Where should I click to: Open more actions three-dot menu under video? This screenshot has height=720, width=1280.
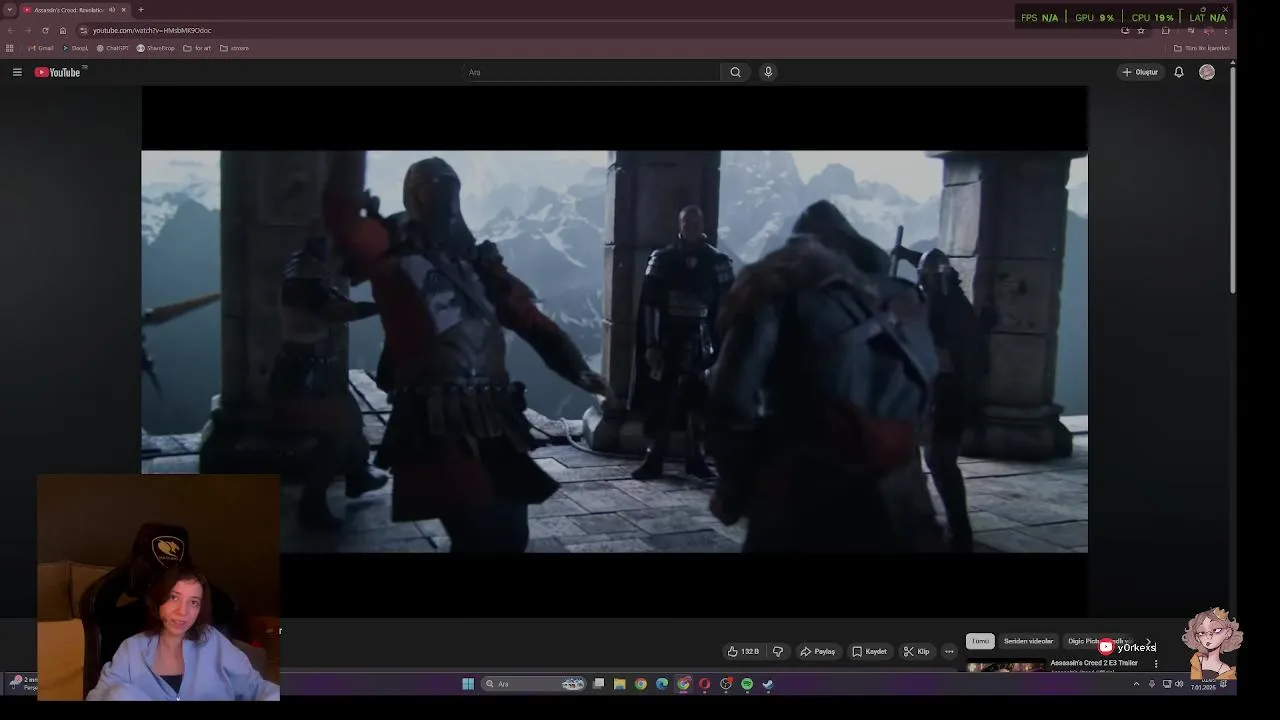coord(950,651)
